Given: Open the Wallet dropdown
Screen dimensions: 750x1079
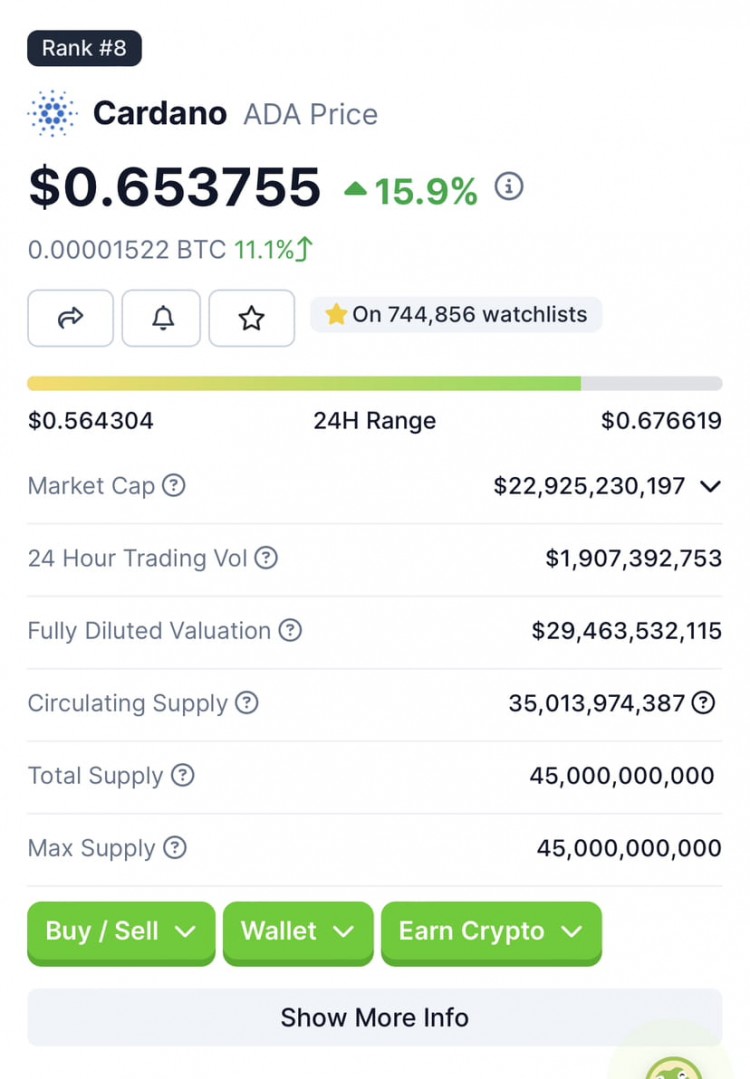Looking at the screenshot, I should tap(298, 931).
